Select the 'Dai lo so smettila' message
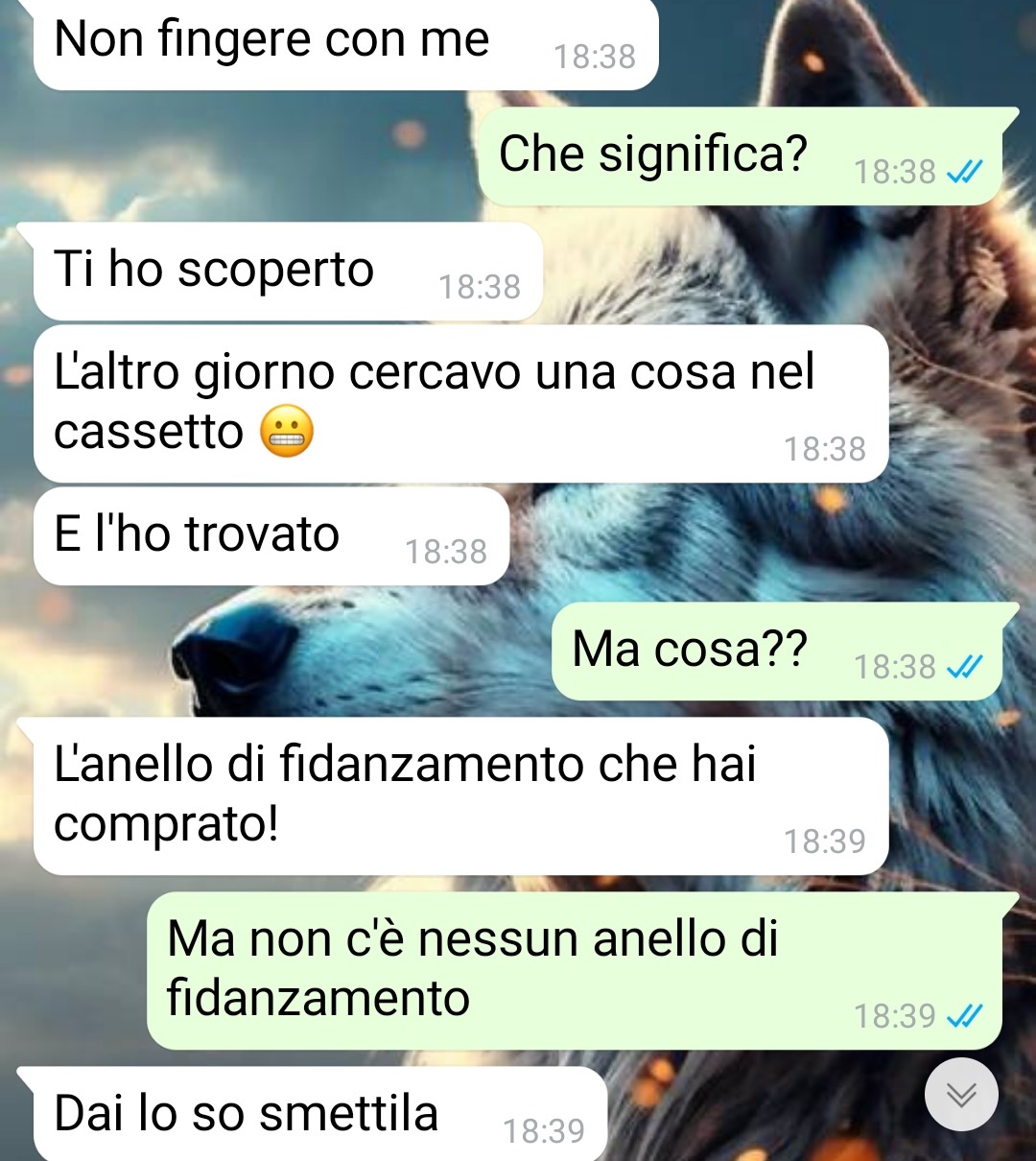This screenshot has width=1036, height=1161. click(320, 1114)
